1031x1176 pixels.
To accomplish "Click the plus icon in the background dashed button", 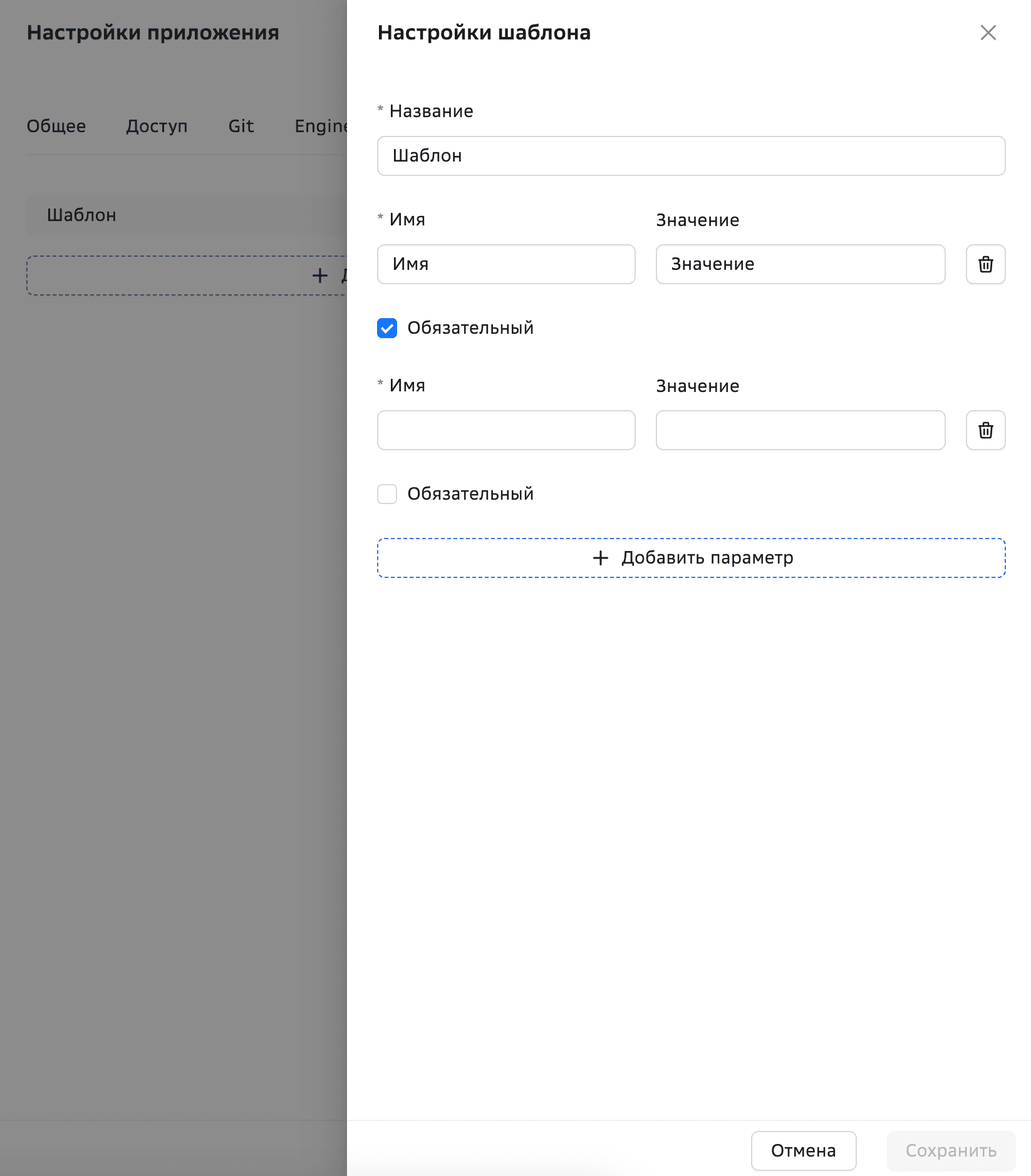I will coord(320,276).
